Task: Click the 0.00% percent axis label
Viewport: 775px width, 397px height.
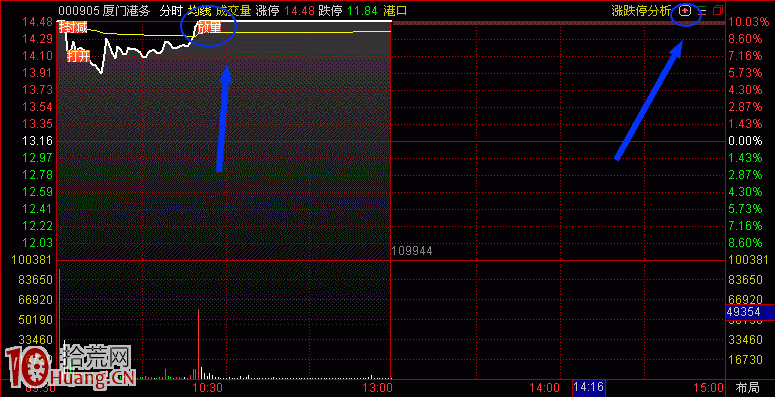Action: pyautogui.click(x=745, y=141)
